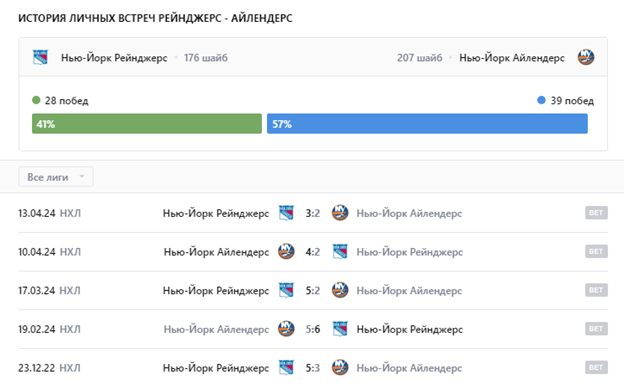Click the Islanders logo in the 13.04.24 row
The width and height of the screenshot is (624, 385).
coord(340,213)
